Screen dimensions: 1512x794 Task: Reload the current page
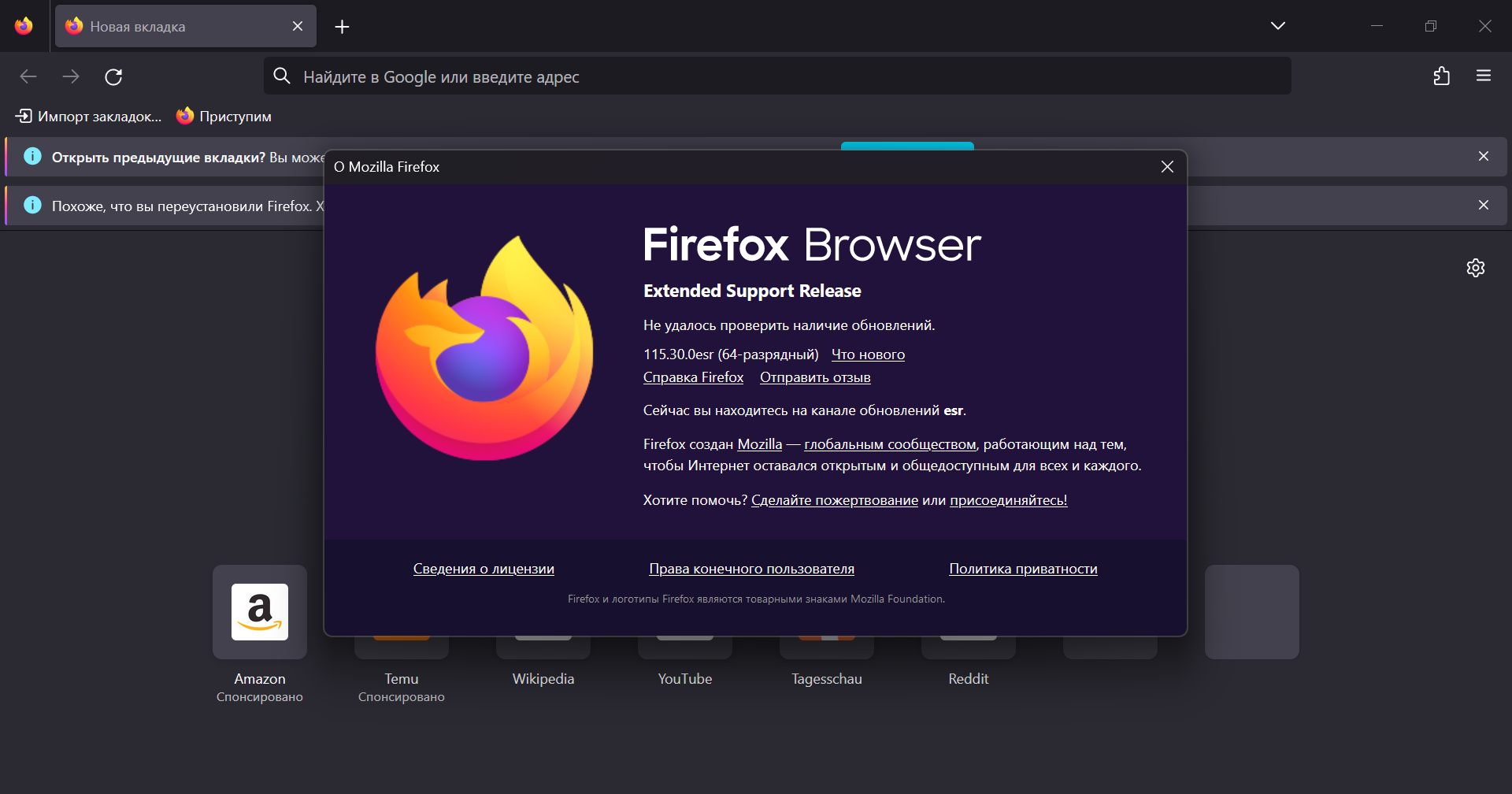point(113,76)
